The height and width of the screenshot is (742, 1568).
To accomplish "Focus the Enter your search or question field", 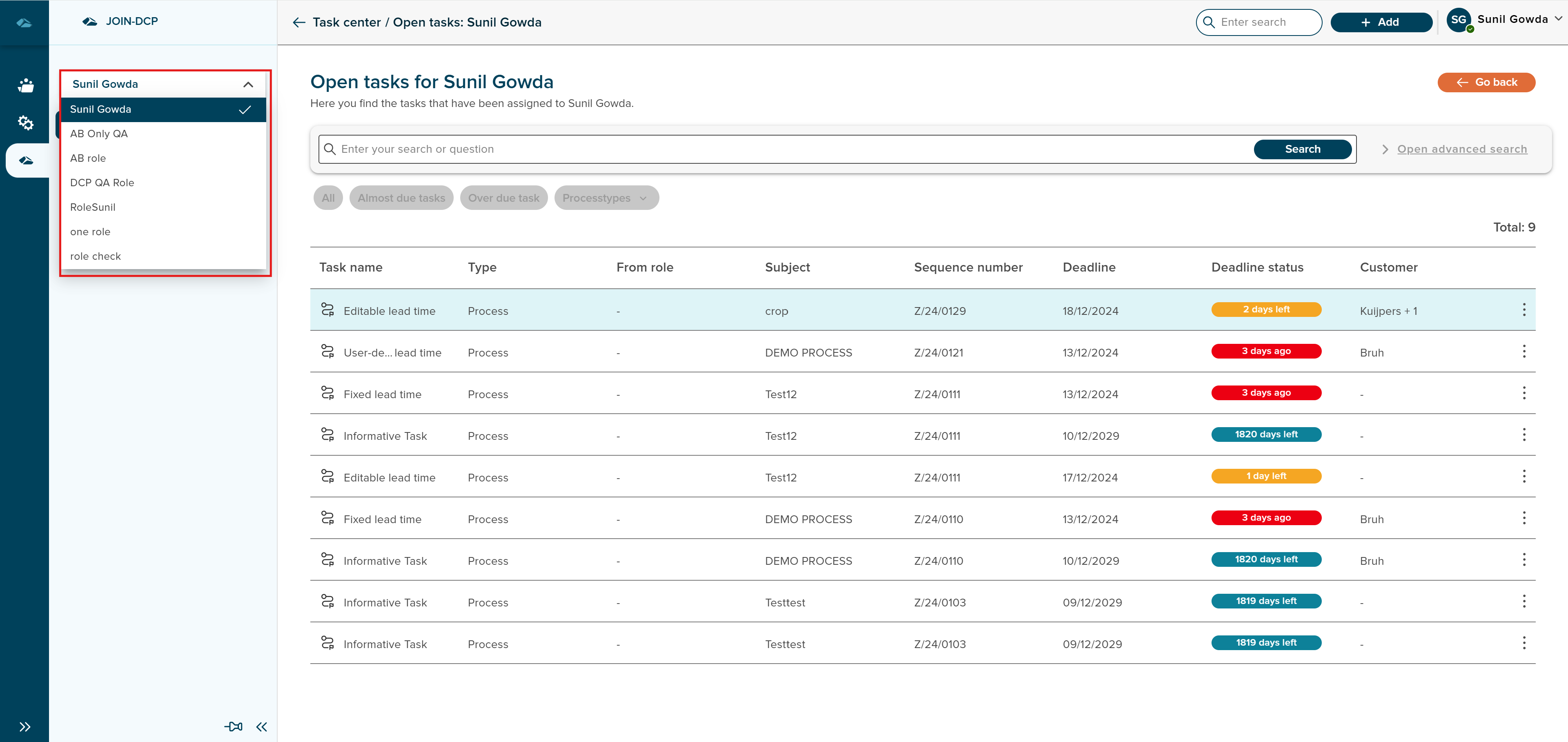I will 791,149.
